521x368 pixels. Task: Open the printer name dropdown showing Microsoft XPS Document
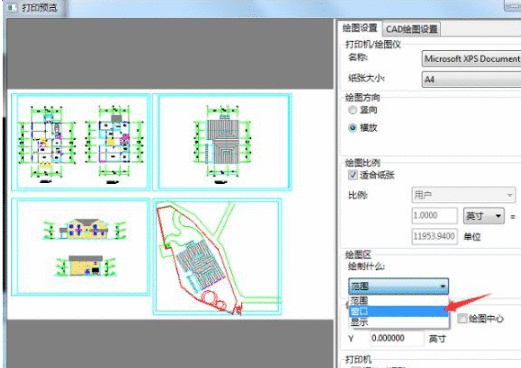point(471,59)
